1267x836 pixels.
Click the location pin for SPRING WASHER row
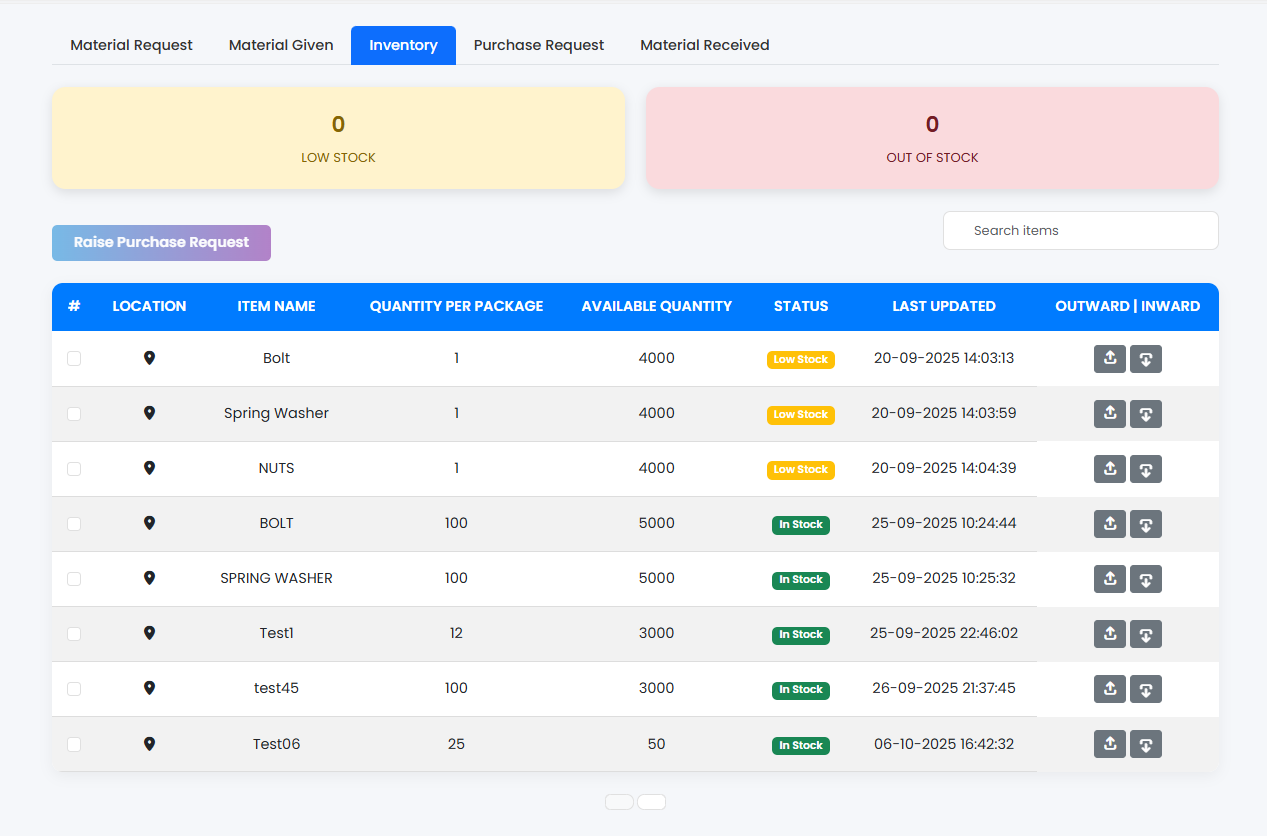pyautogui.click(x=149, y=578)
